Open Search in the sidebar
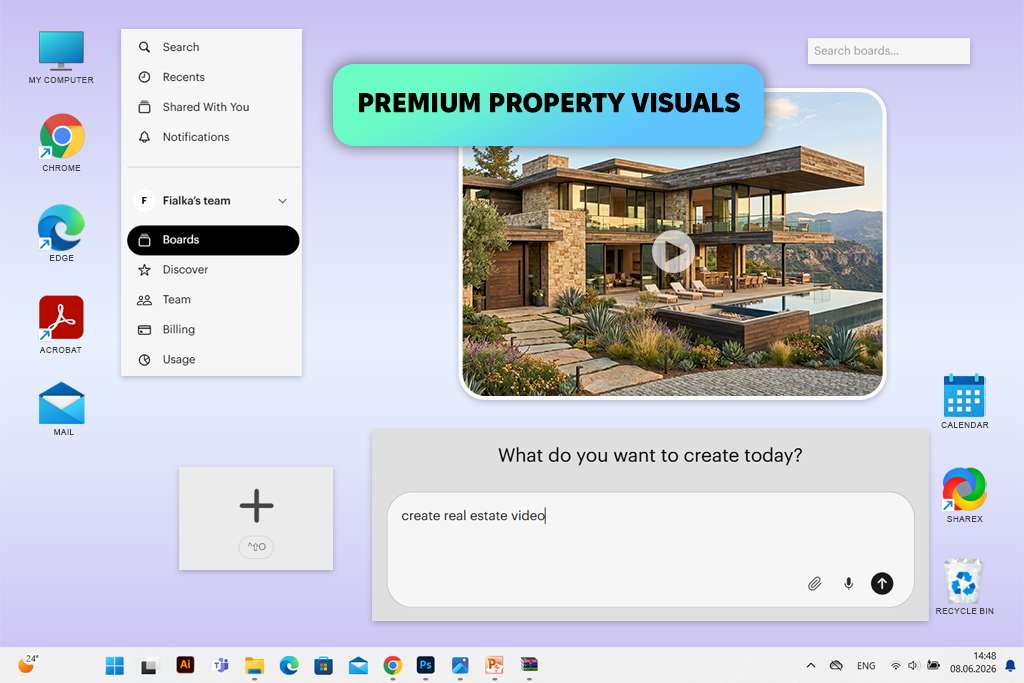The image size is (1024, 683). [213, 47]
